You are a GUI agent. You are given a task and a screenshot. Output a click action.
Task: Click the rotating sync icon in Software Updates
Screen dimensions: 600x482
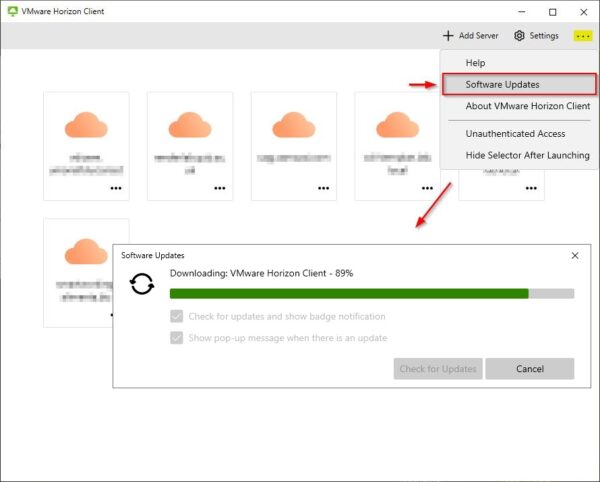point(142,284)
